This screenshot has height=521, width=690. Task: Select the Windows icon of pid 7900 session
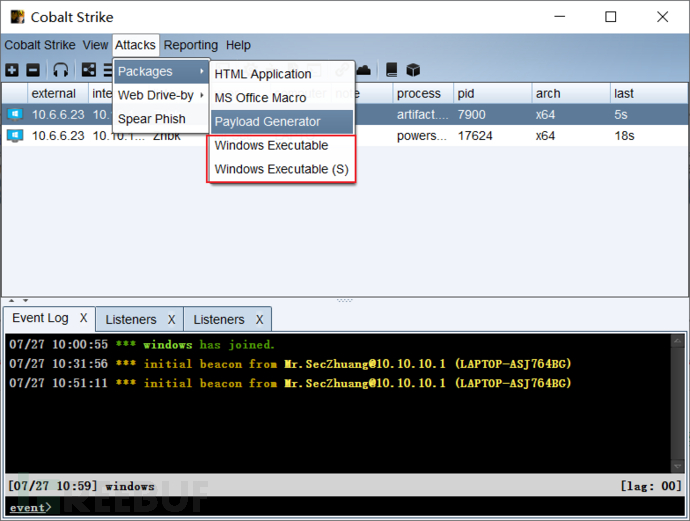[14, 115]
